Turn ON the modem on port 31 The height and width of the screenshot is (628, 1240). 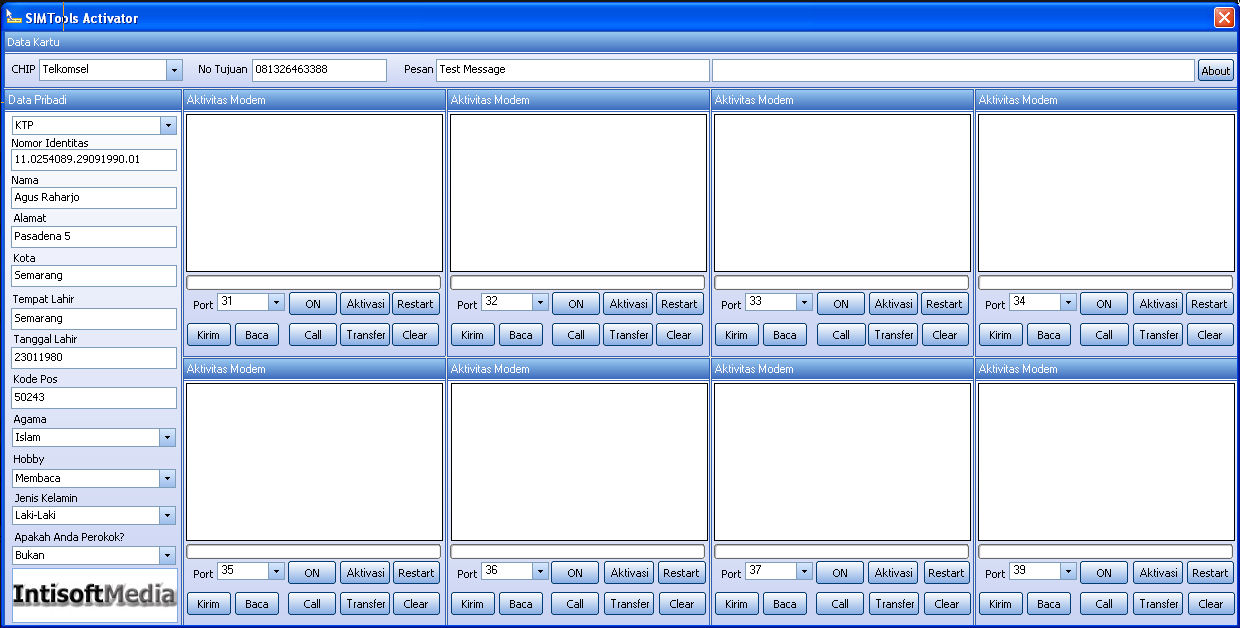click(313, 304)
